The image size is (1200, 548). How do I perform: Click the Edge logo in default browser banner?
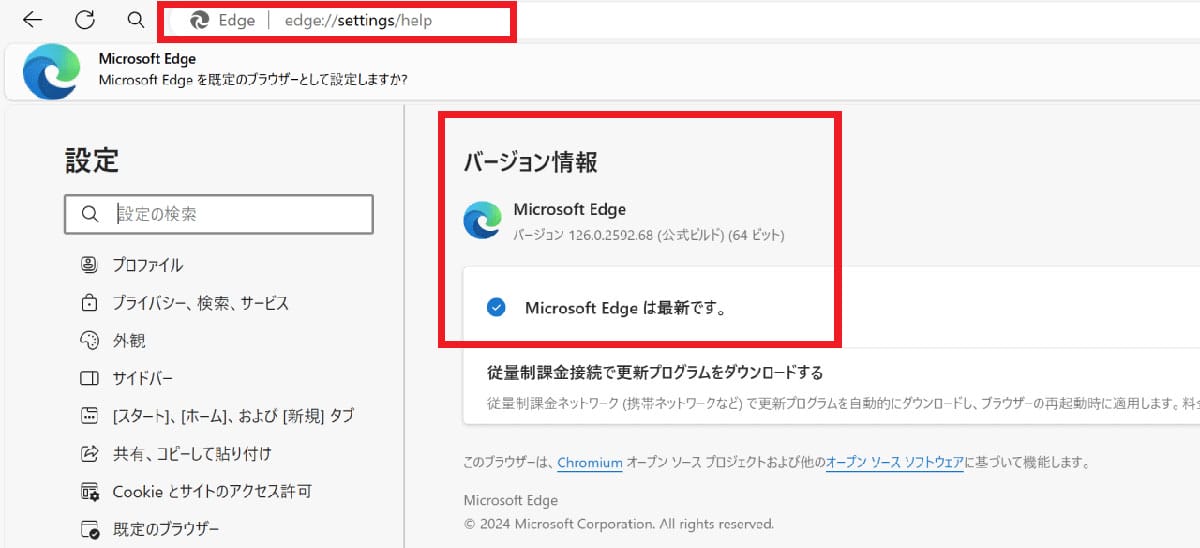[x=50, y=71]
